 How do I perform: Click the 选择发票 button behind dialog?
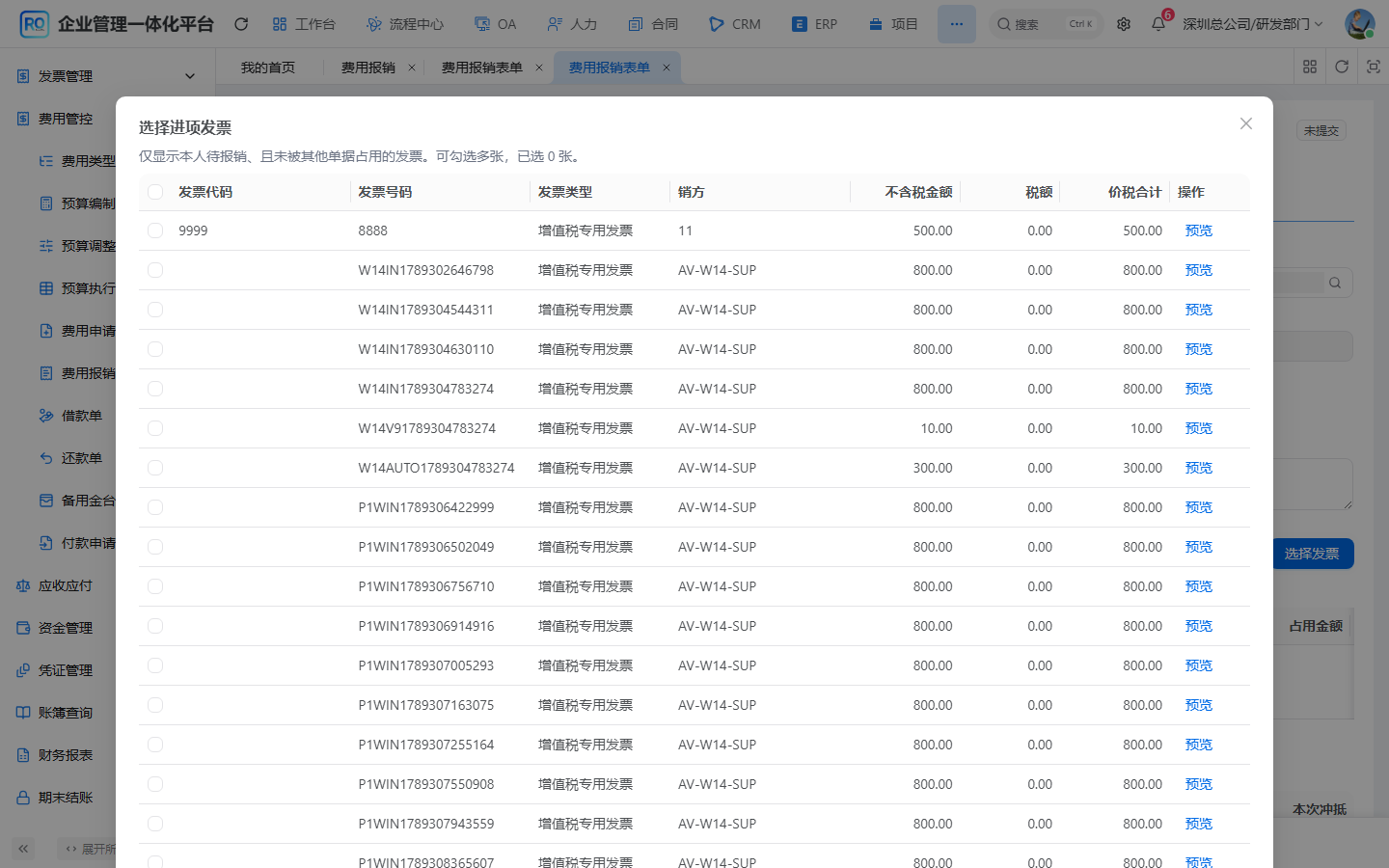pos(1314,554)
